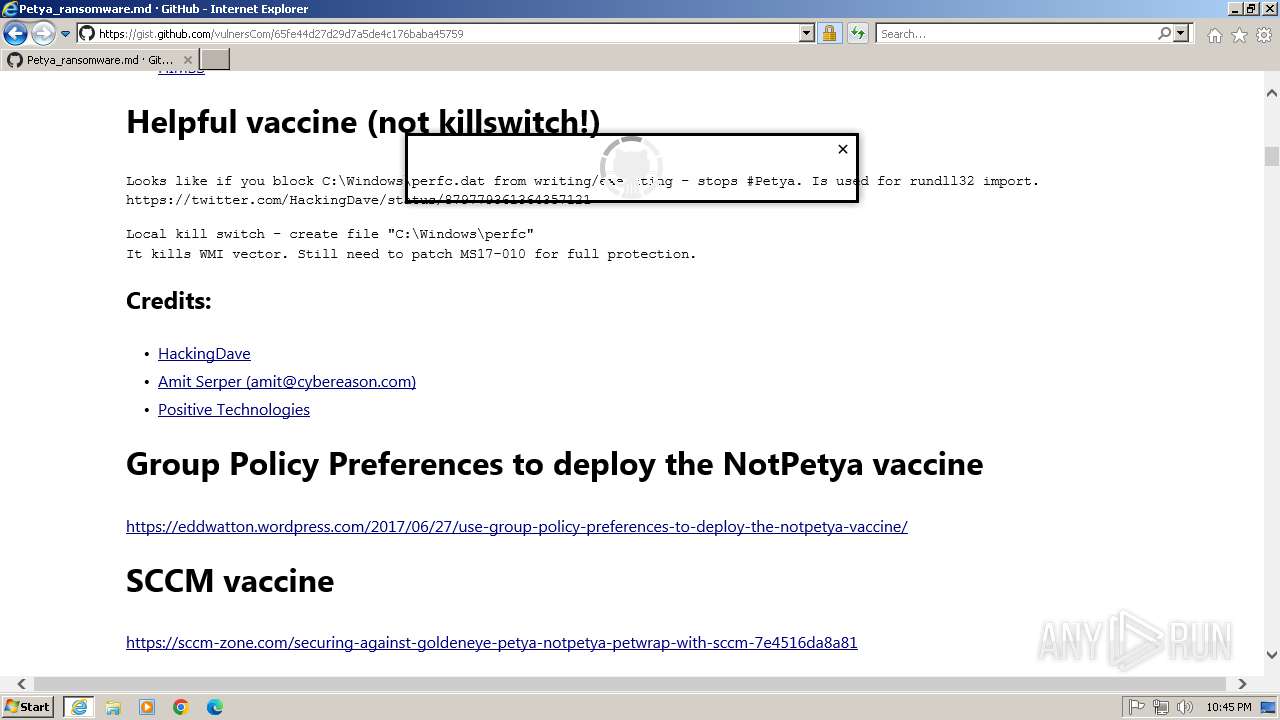Open the Home page icon
The height and width of the screenshot is (720, 1280).
pos(1214,35)
